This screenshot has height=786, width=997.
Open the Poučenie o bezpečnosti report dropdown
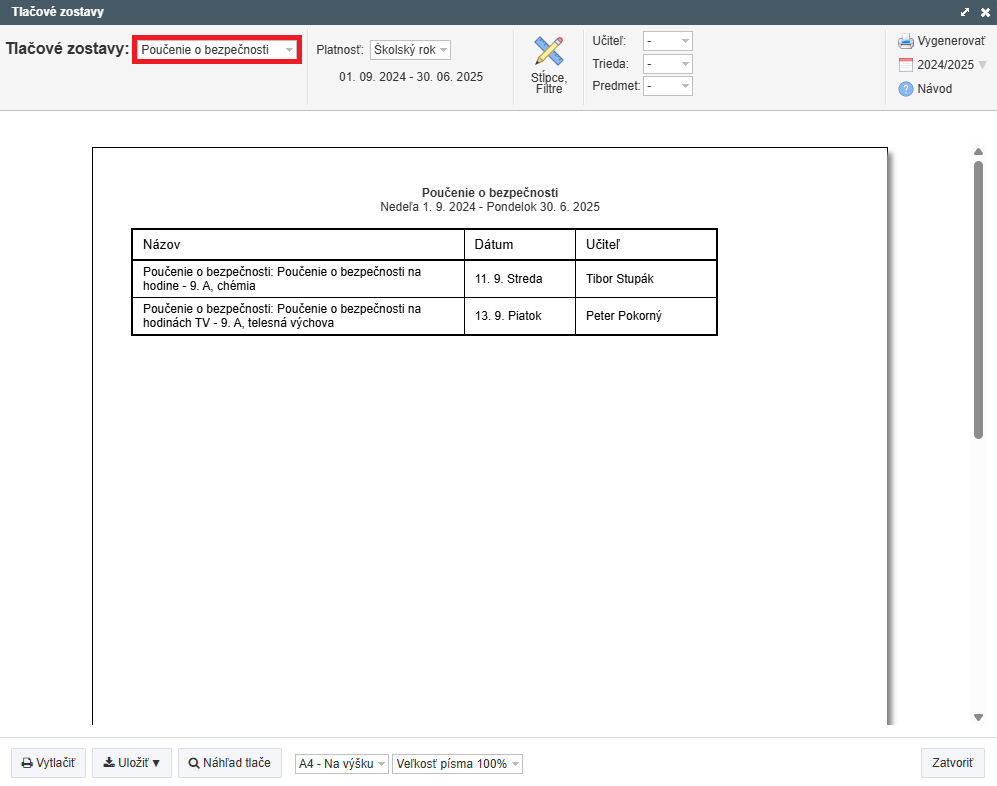(217, 49)
